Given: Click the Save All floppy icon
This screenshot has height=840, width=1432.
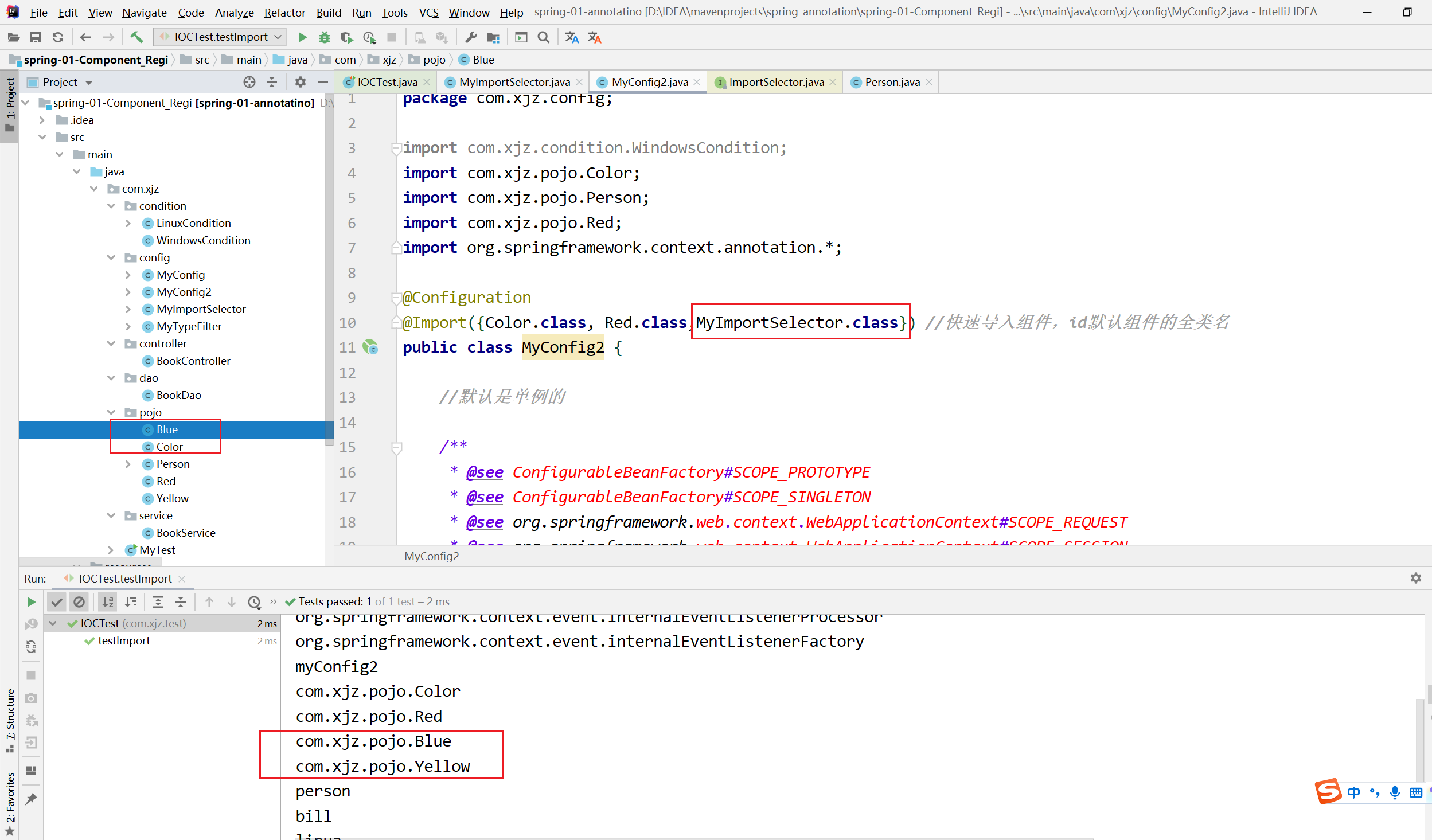Looking at the screenshot, I should click(x=36, y=38).
